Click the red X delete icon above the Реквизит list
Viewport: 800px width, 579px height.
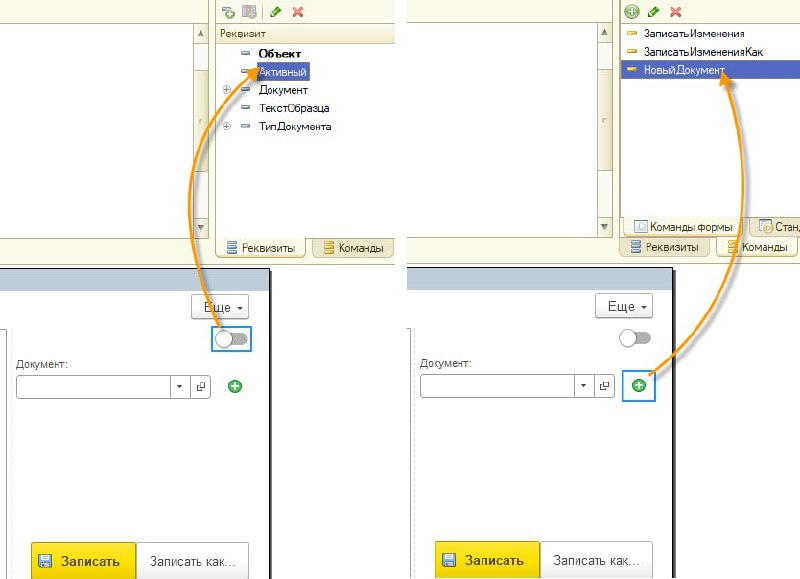click(298, 12)
